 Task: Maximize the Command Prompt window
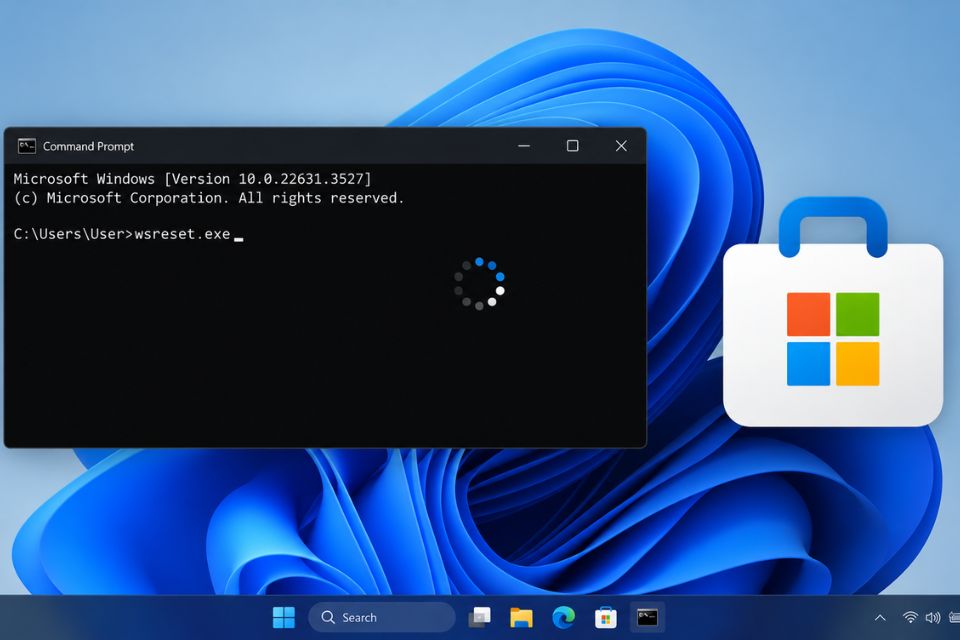coord(572,146)
